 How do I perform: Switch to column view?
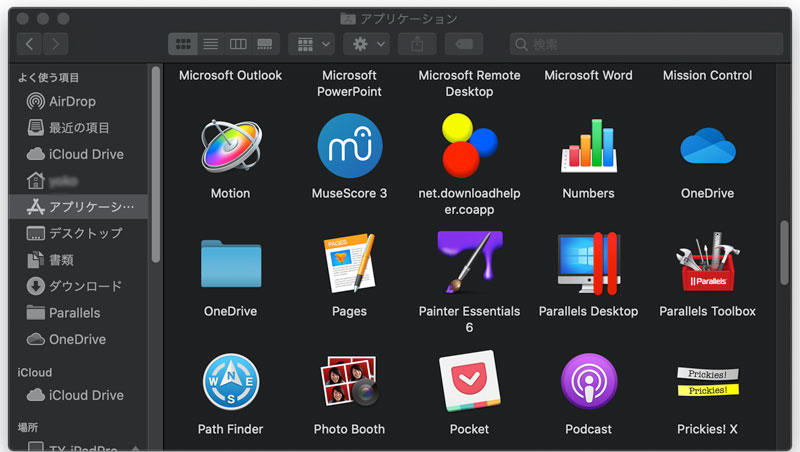point(238,44)
